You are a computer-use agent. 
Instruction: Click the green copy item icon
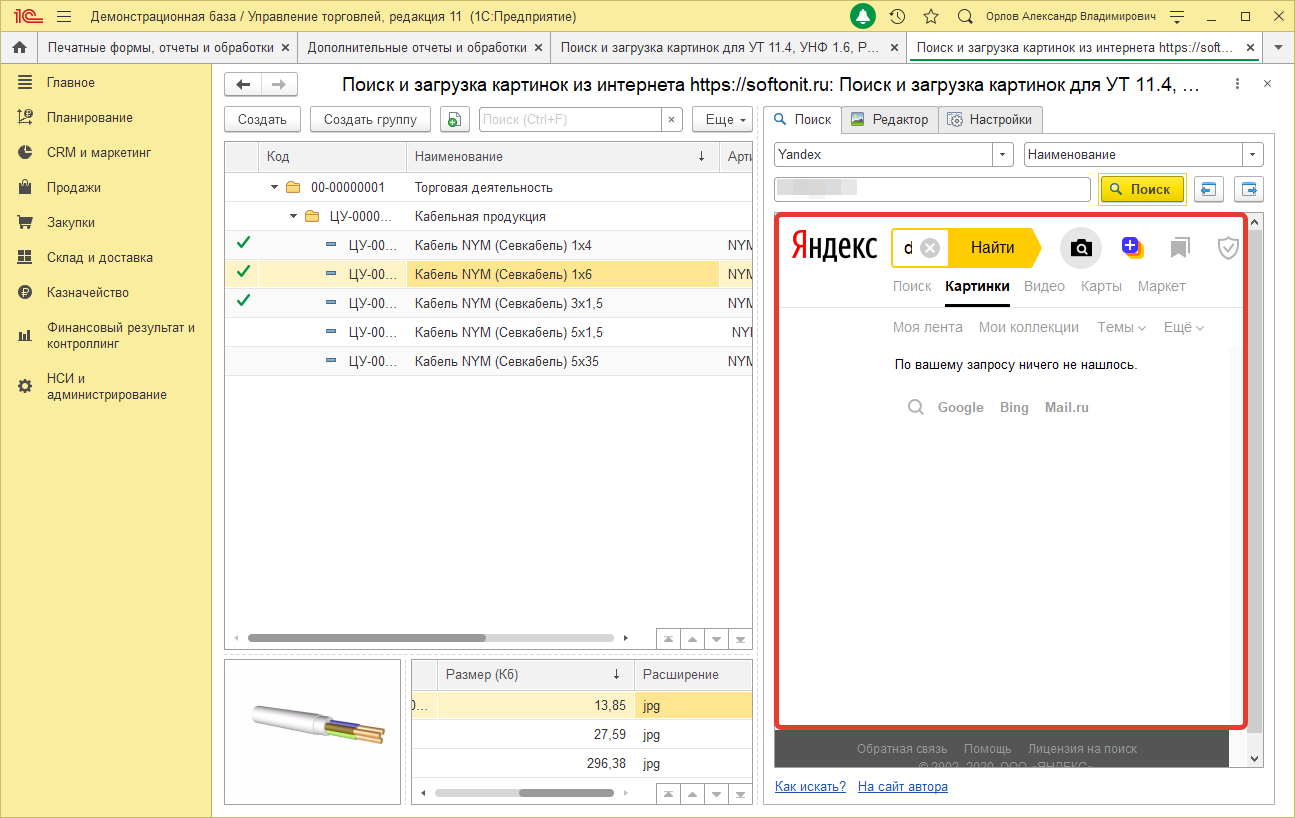(x=455, y=119)
